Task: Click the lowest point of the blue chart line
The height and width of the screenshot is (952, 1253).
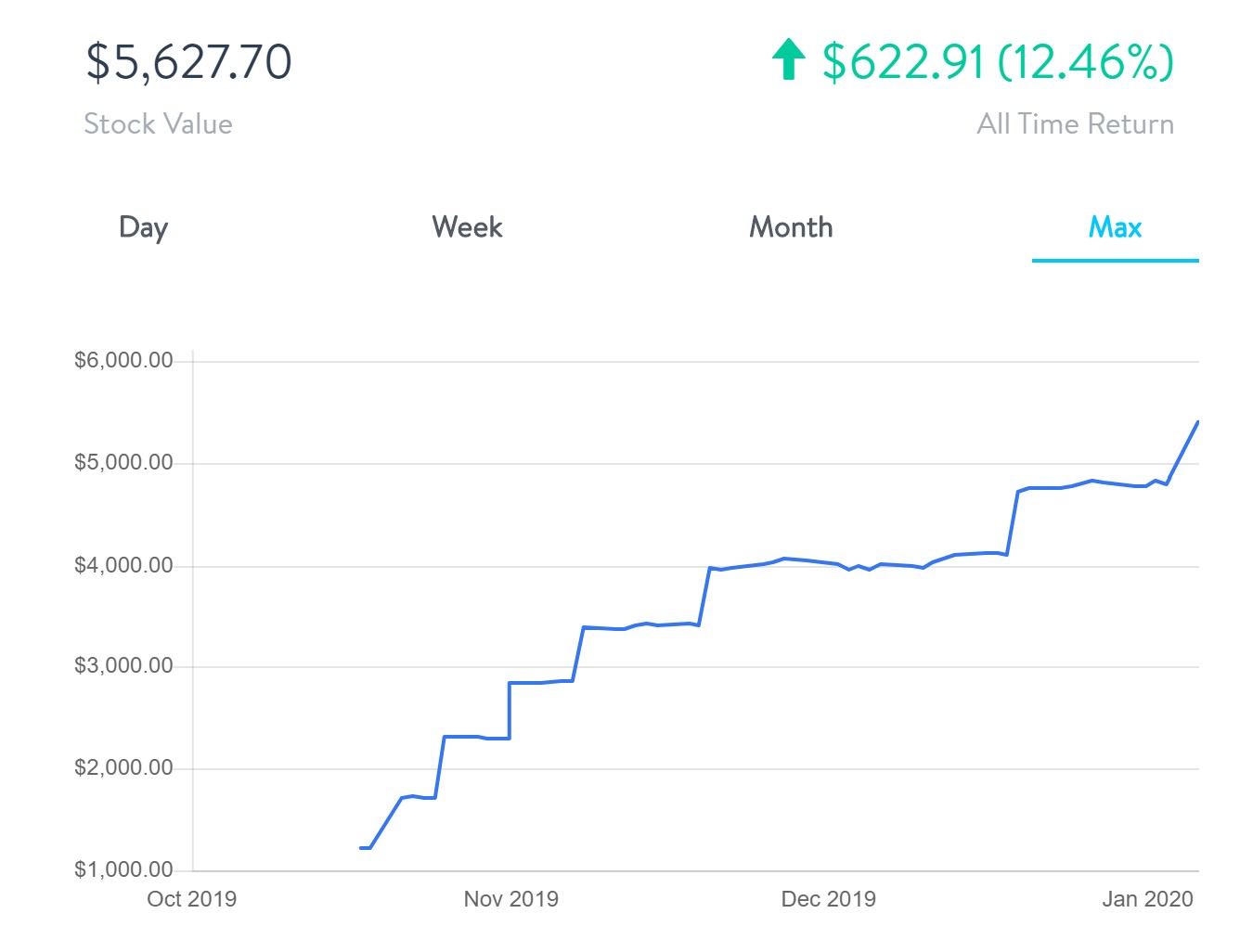Action: (363, 846)
